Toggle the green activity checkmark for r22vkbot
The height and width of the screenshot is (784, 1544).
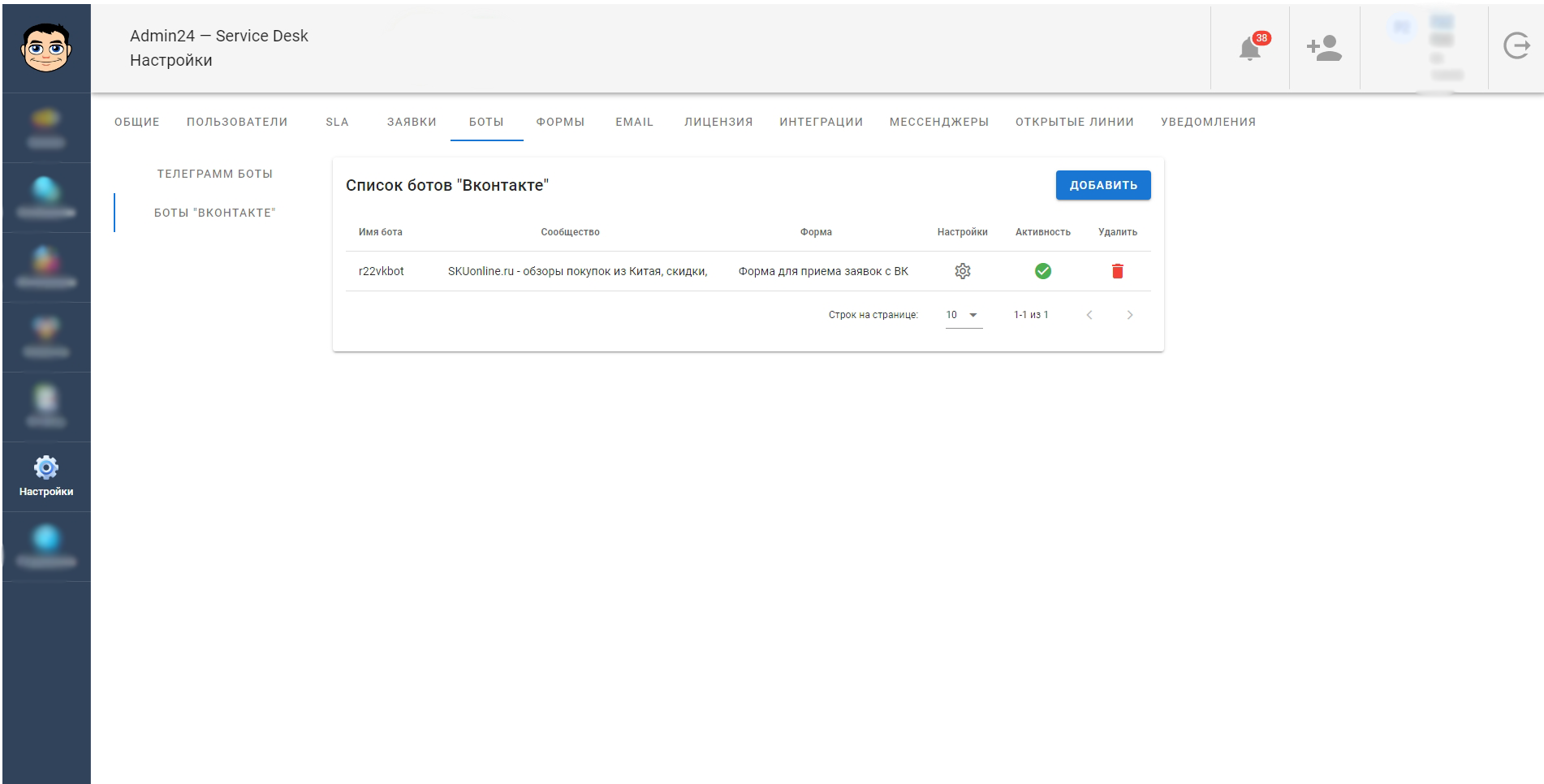(1043, 271)
